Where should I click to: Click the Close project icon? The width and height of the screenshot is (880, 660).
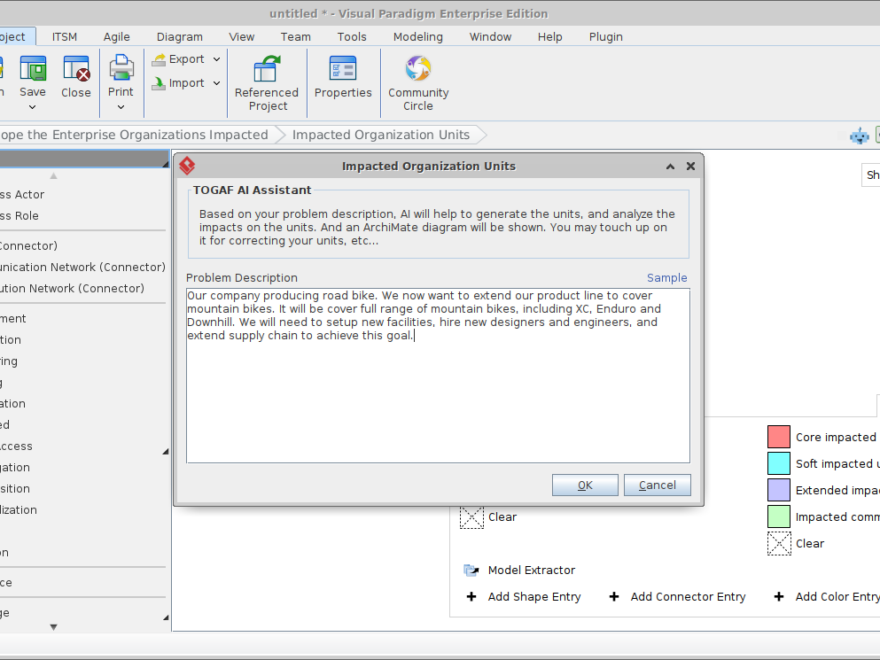[x=76, y=70]
